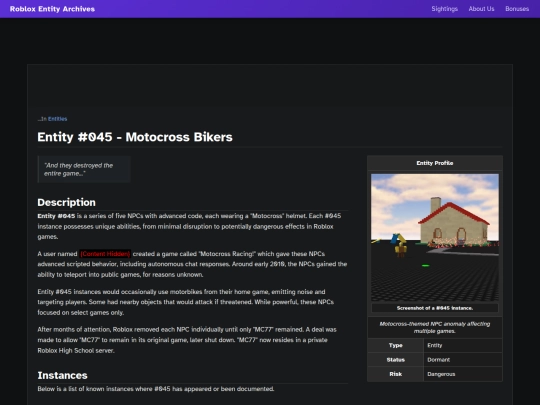Click the paragraph starting 'Entity #045 instances would'
This screenshot has height=405, width=540.
186,302
